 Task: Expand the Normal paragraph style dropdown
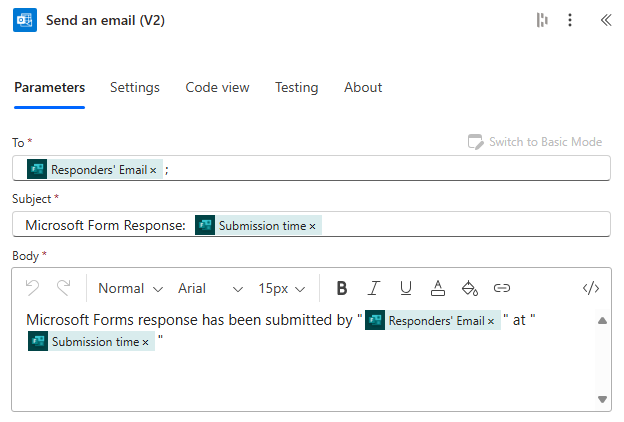click(130, 289)
